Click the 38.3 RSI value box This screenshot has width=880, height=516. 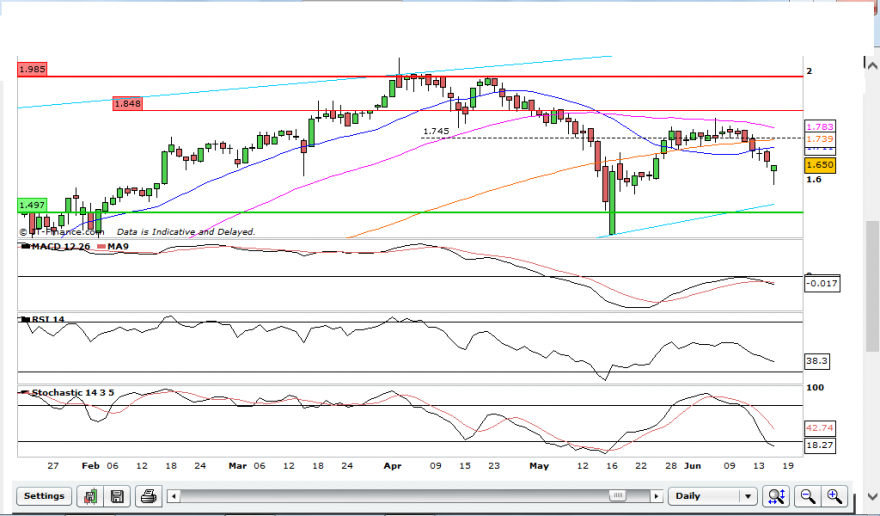[817, 361]
